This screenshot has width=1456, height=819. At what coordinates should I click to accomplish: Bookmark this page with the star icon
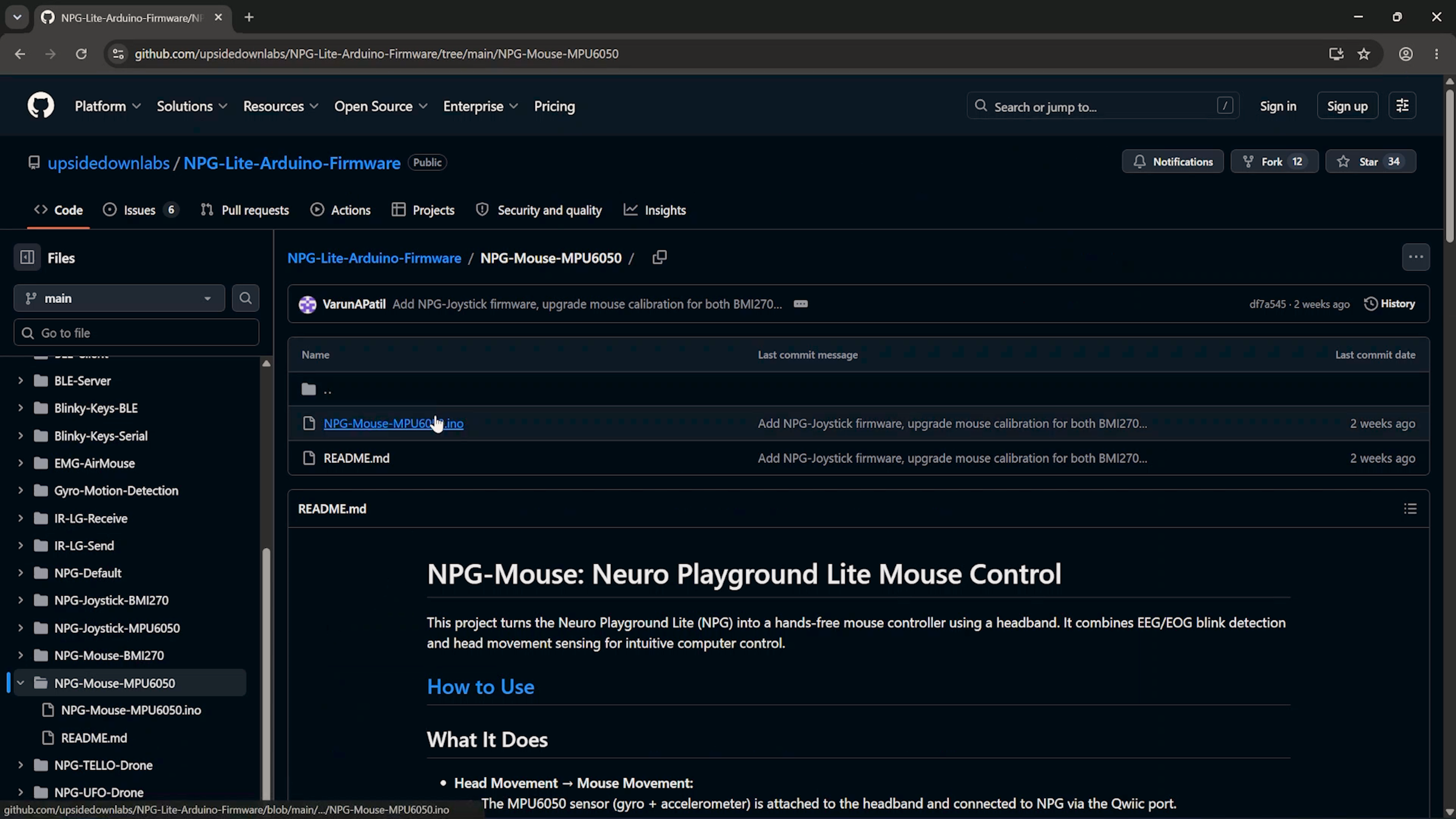1364,54
